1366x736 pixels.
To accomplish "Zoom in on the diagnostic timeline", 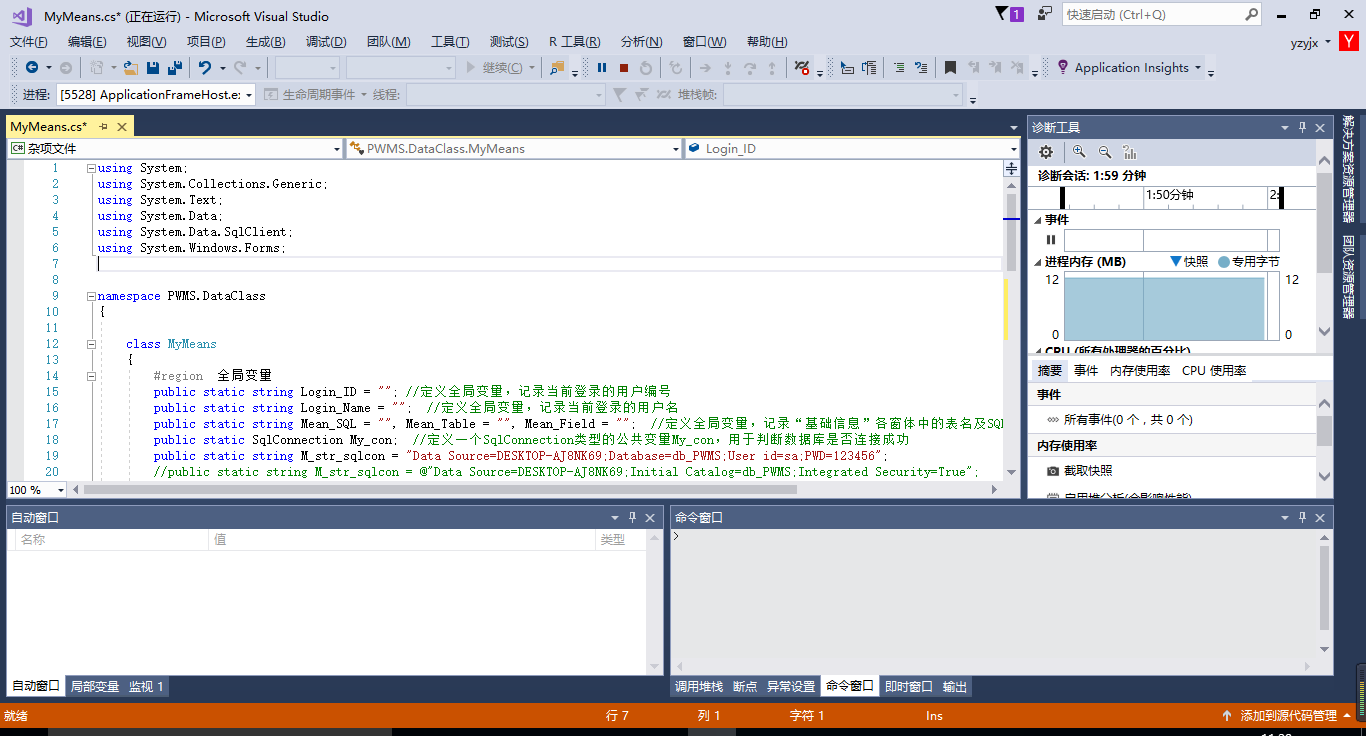I will tap(1079, 152).
